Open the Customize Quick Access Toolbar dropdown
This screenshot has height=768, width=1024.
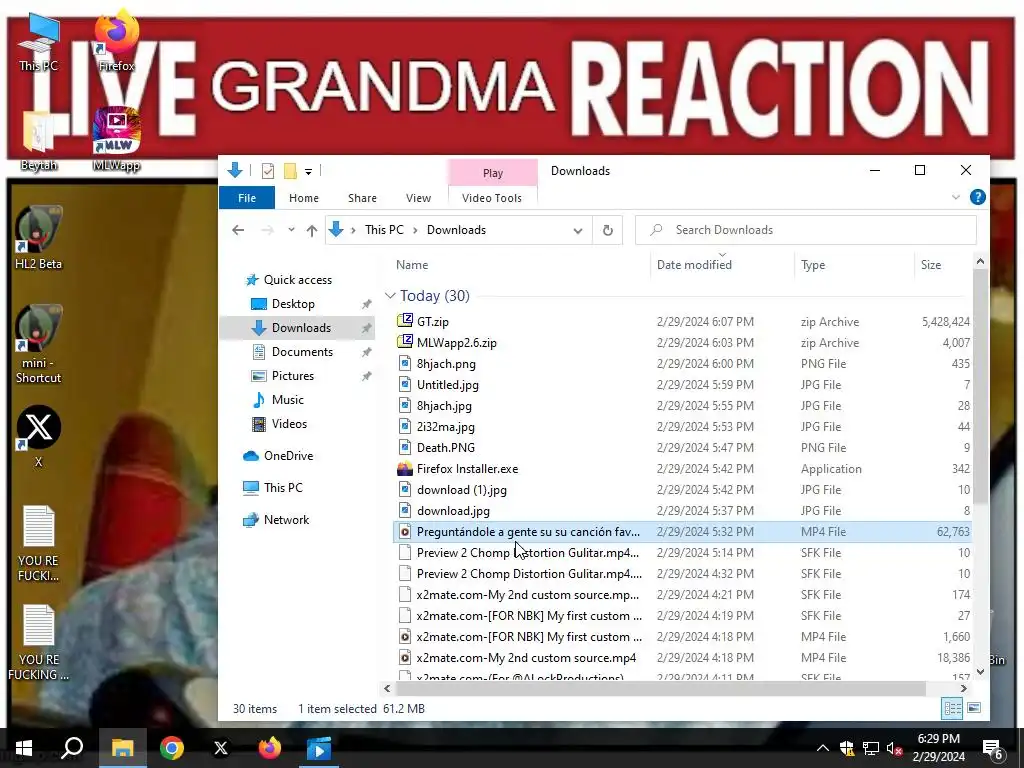coord(308,172)
